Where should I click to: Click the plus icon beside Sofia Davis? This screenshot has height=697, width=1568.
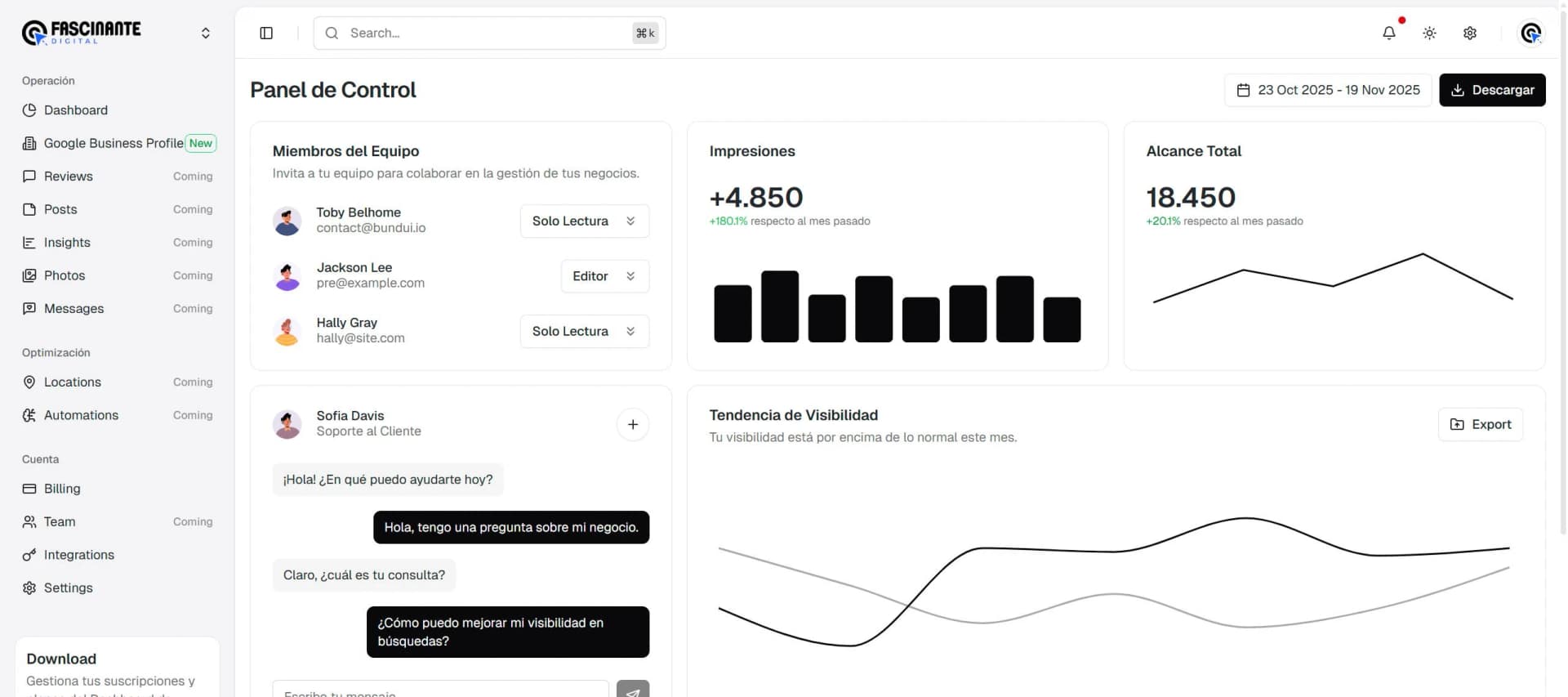(632, 424)
